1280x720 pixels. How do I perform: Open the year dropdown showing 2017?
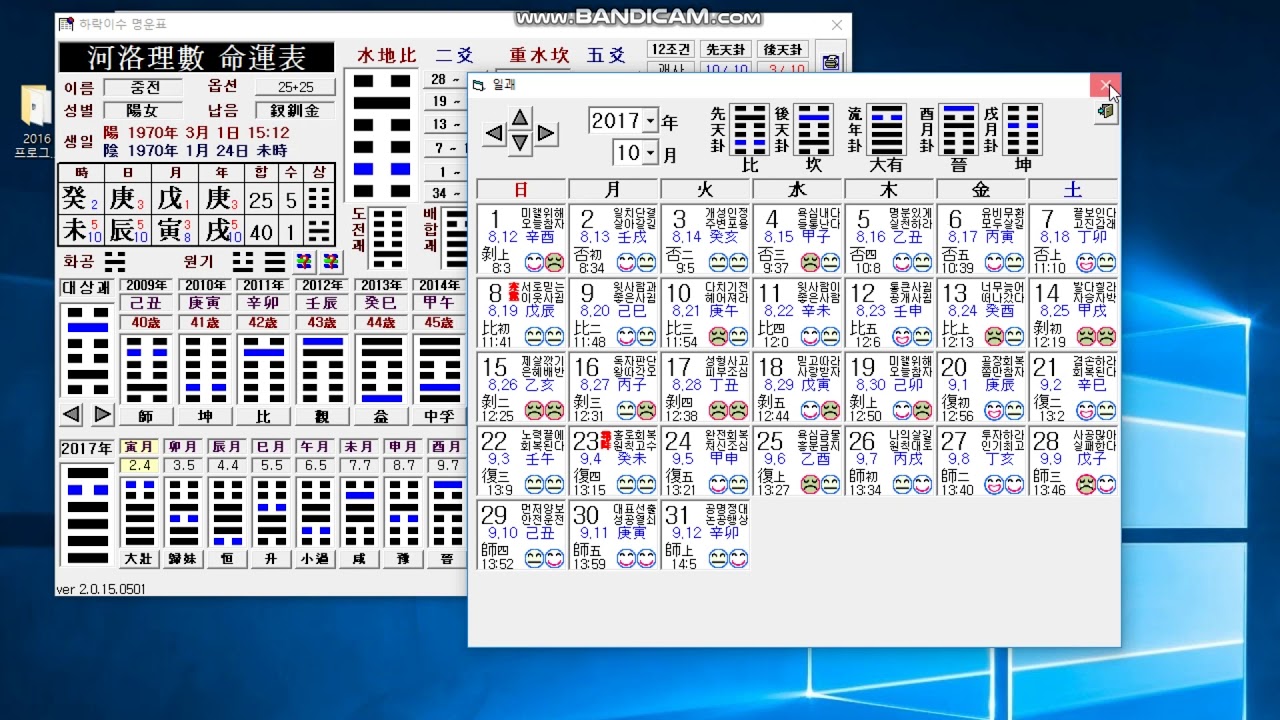[650, 122]
